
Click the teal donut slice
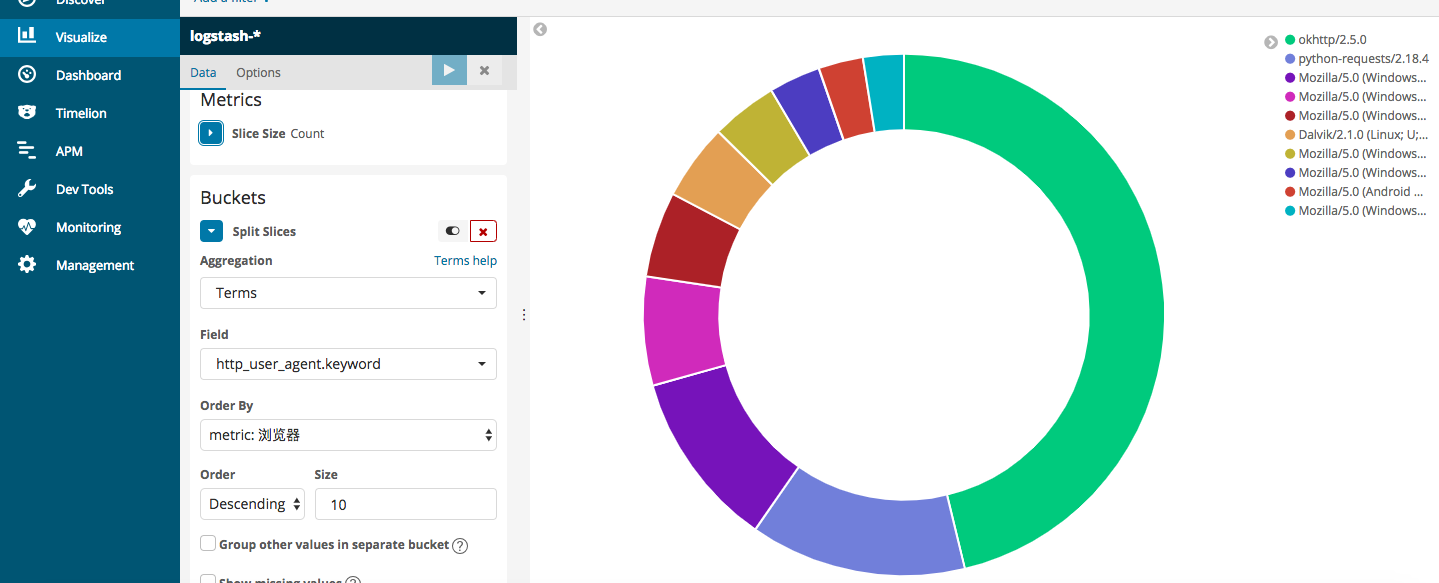[x=886, y=92]
